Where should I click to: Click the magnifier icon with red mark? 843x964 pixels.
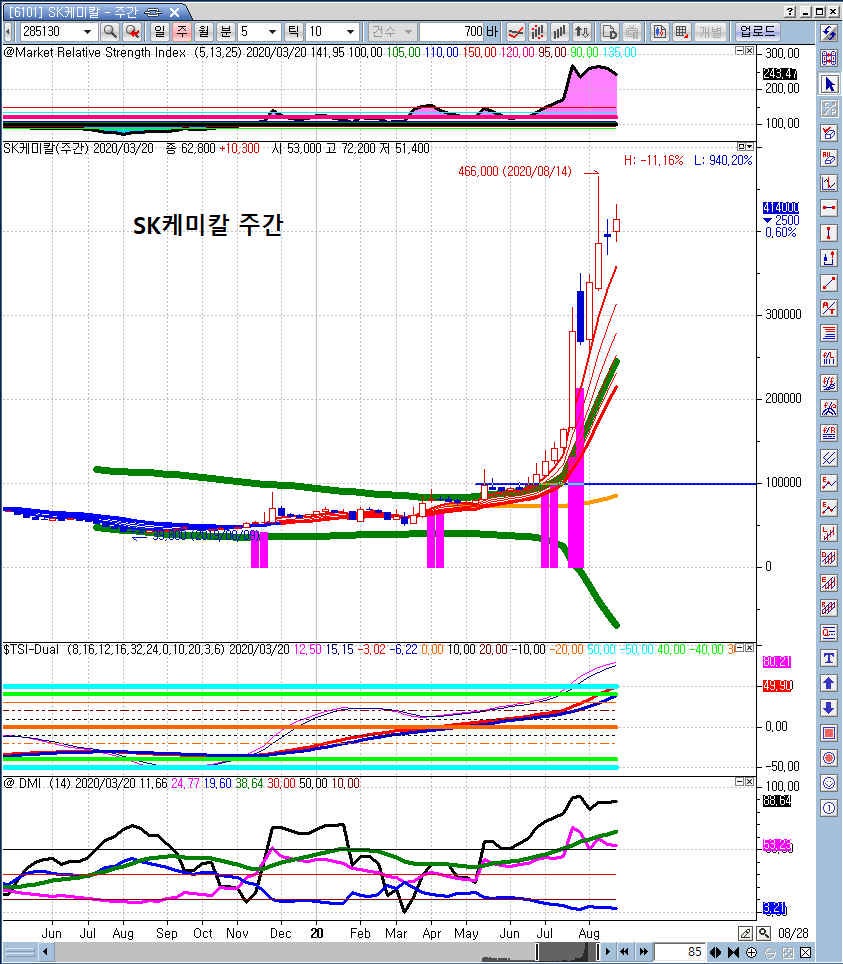coord(132,31)
